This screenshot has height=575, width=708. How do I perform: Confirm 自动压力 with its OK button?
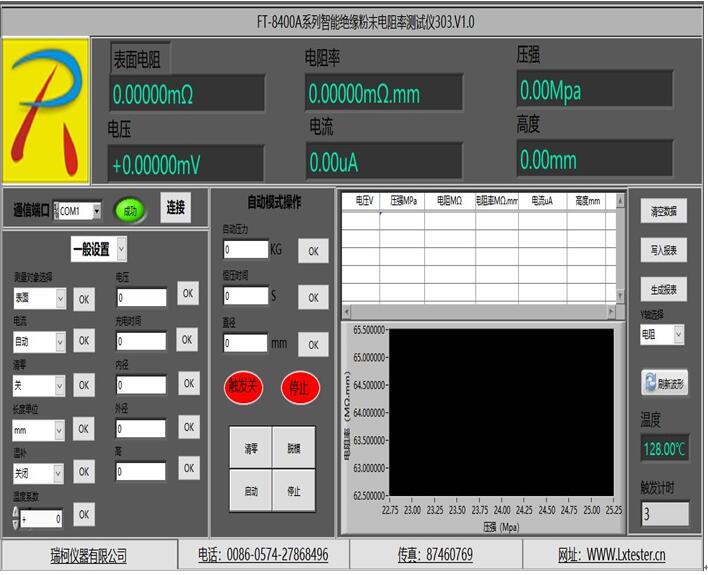point(313,251)
